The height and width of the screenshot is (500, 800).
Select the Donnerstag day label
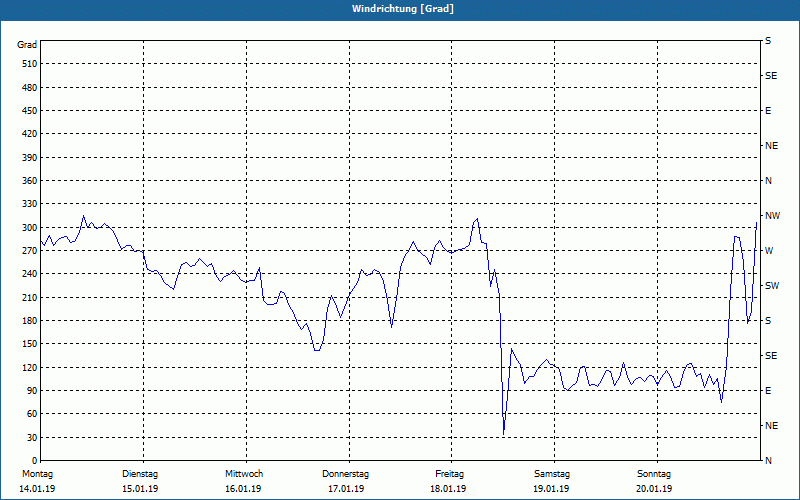345,474
